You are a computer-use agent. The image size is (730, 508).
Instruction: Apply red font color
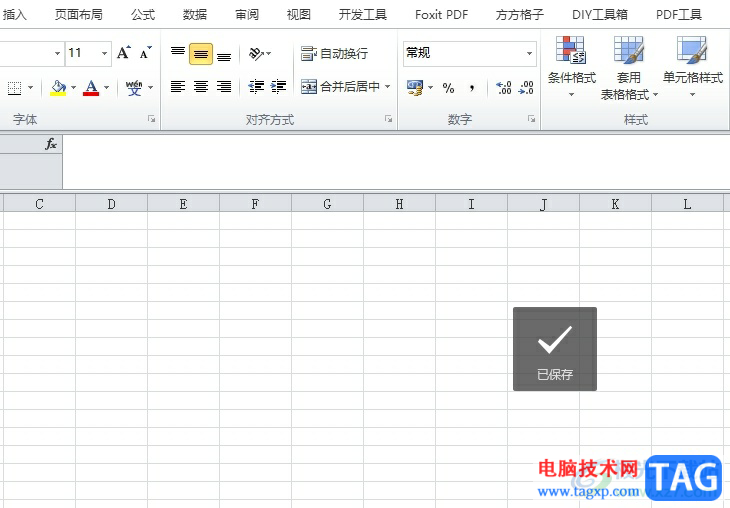91,87
